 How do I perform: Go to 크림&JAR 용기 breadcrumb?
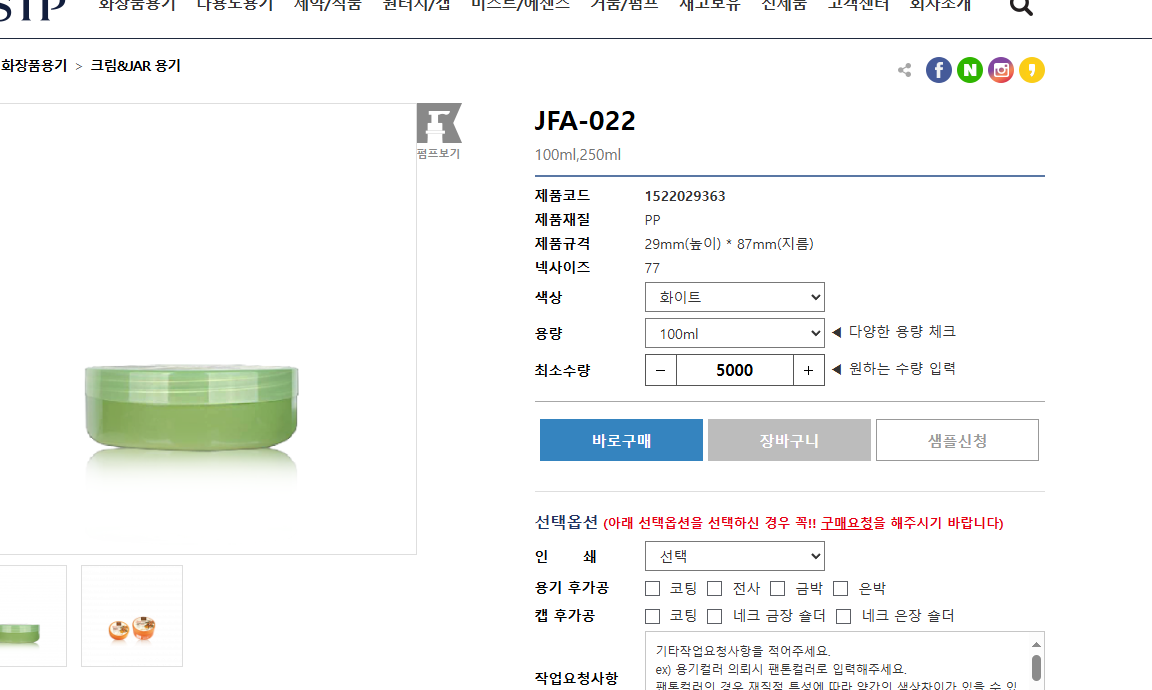135,65
